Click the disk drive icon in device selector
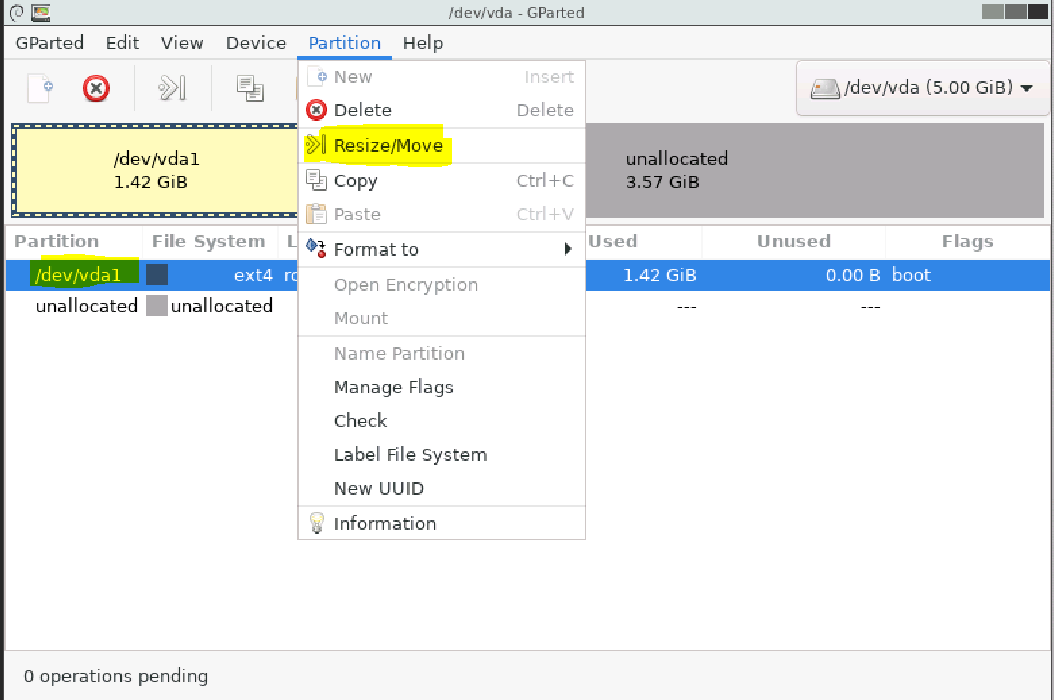The width and height of the screenshot is (1054, 700). 825,88
